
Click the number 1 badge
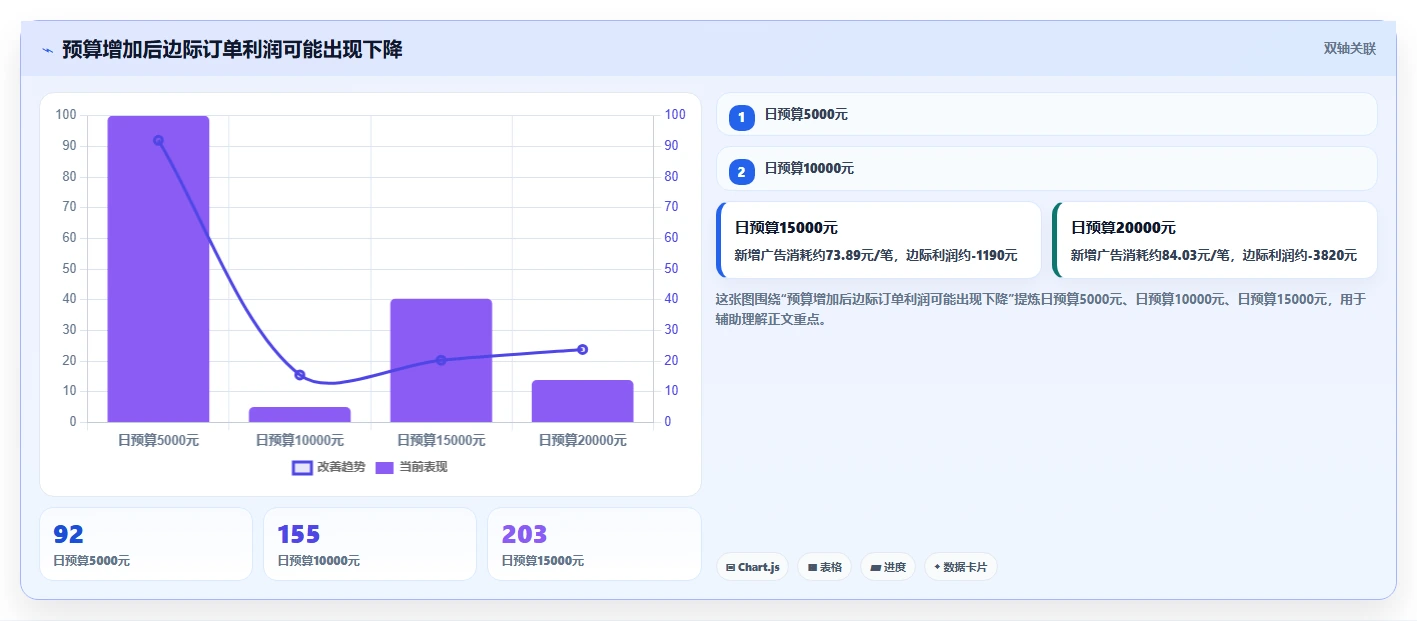click(742, 118)
